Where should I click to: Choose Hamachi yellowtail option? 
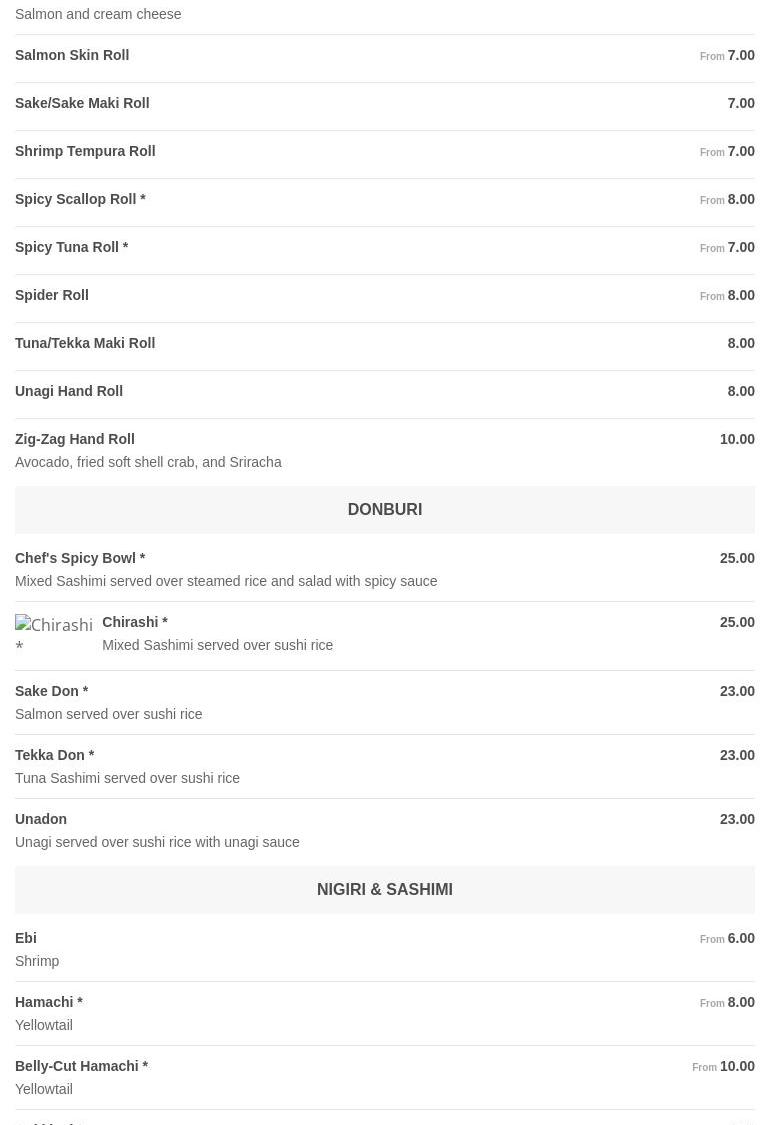tap(385, 1014)
